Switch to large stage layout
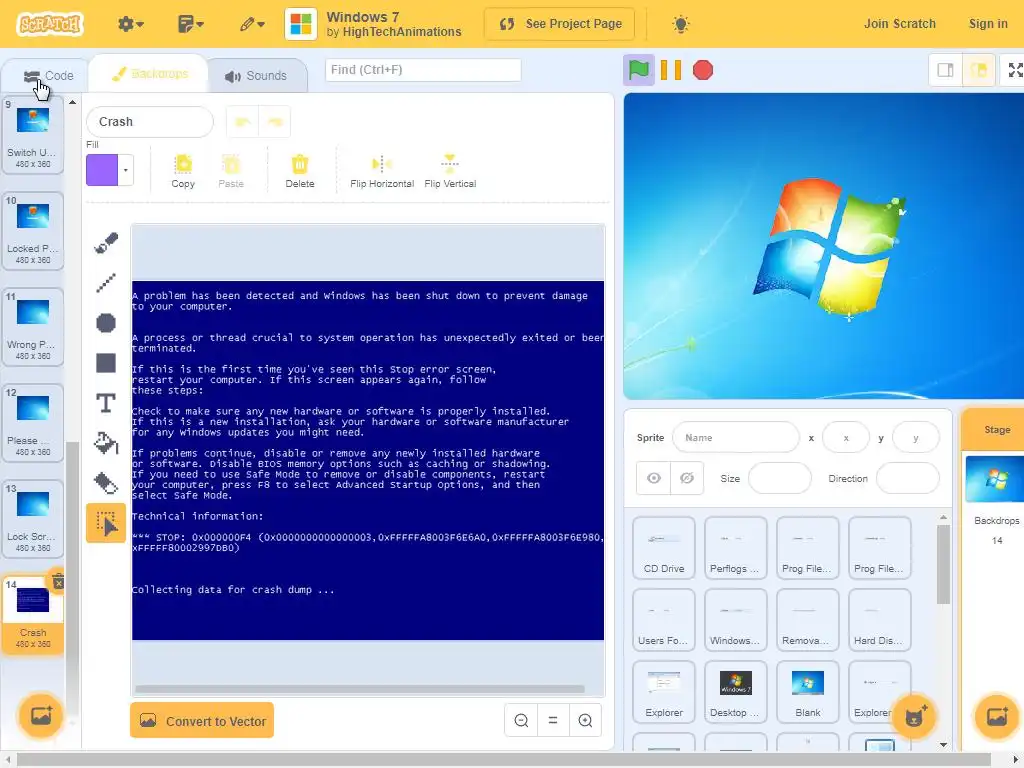This screenshot has height=768, width=1024. point(978,70)
